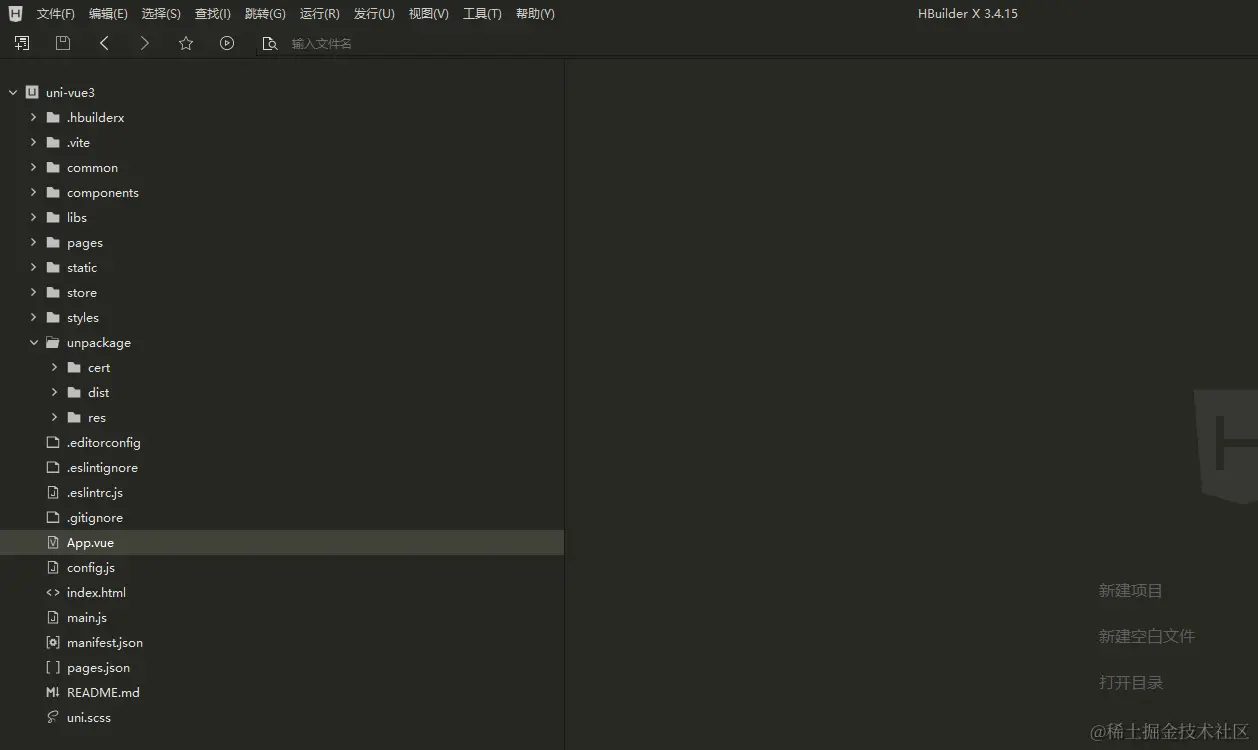Click the 新建空白文件 link
The height and width of the screenshot is (750, 1258).
click(1147, 636)
